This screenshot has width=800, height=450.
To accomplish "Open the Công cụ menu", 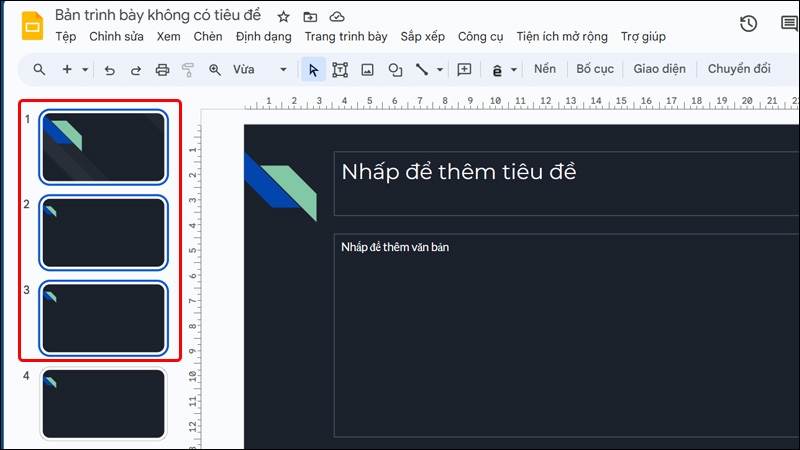I will (480, 37).
